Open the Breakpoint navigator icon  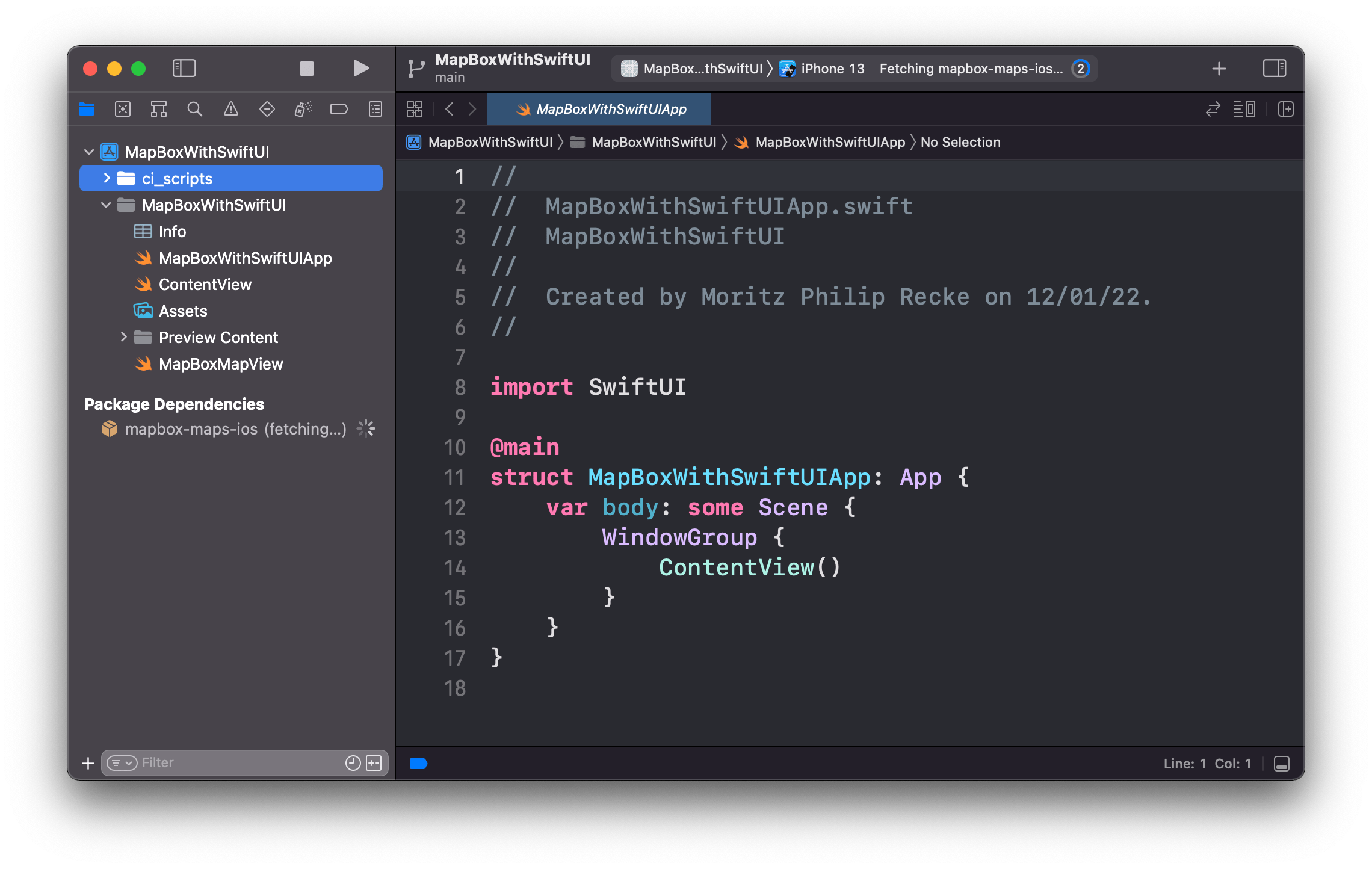339,109
